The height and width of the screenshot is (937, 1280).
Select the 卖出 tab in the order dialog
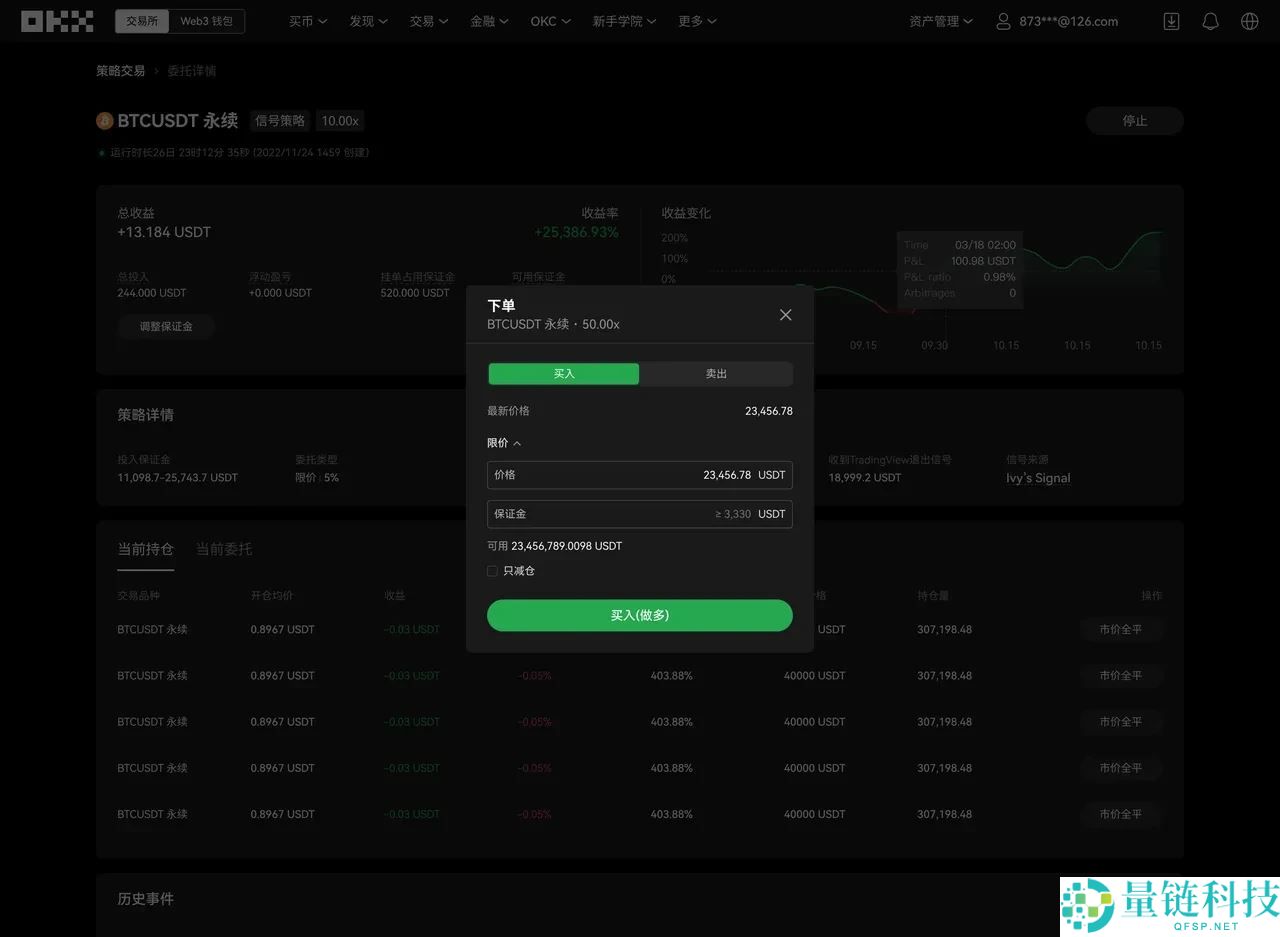716,373
